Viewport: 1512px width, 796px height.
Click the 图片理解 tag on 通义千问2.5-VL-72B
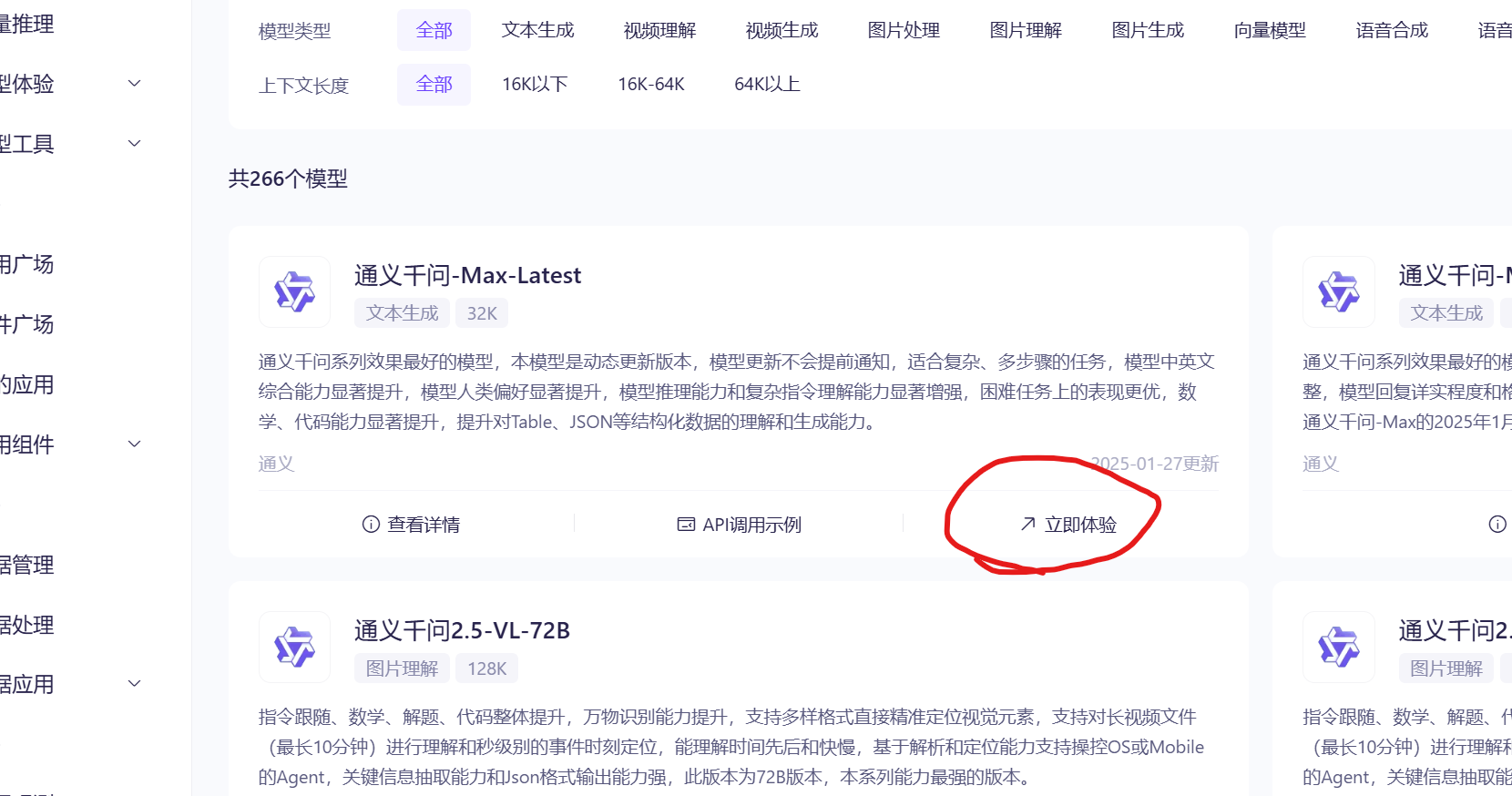coord(402,668)
